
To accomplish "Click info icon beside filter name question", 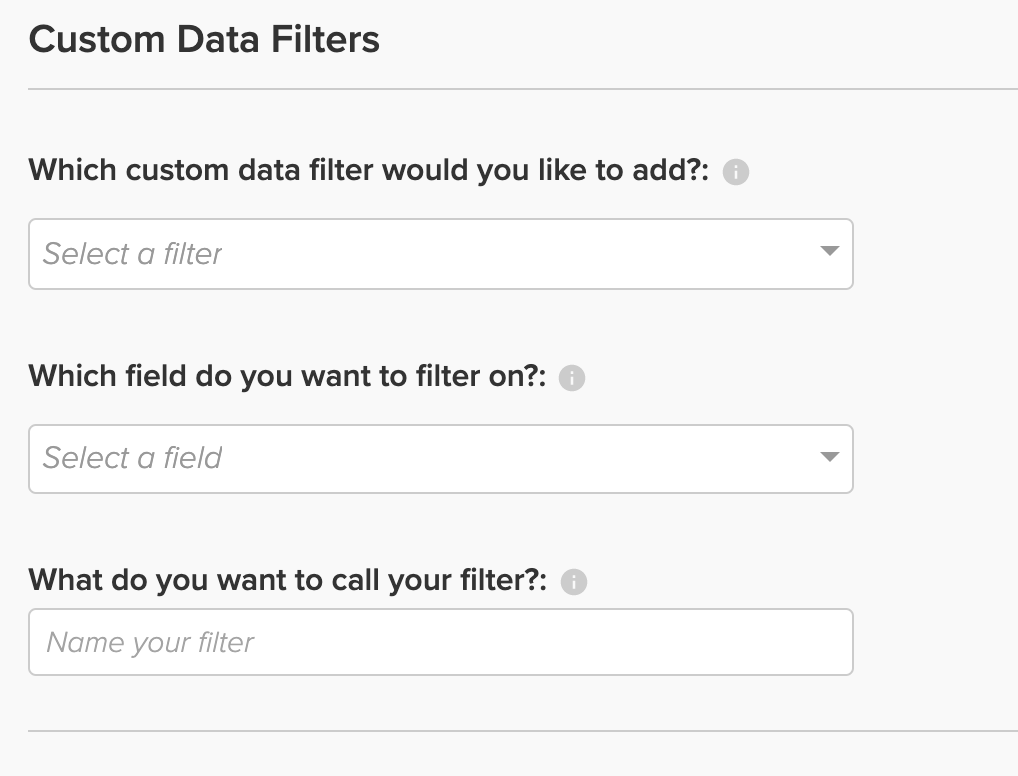I will click(574, 582).
